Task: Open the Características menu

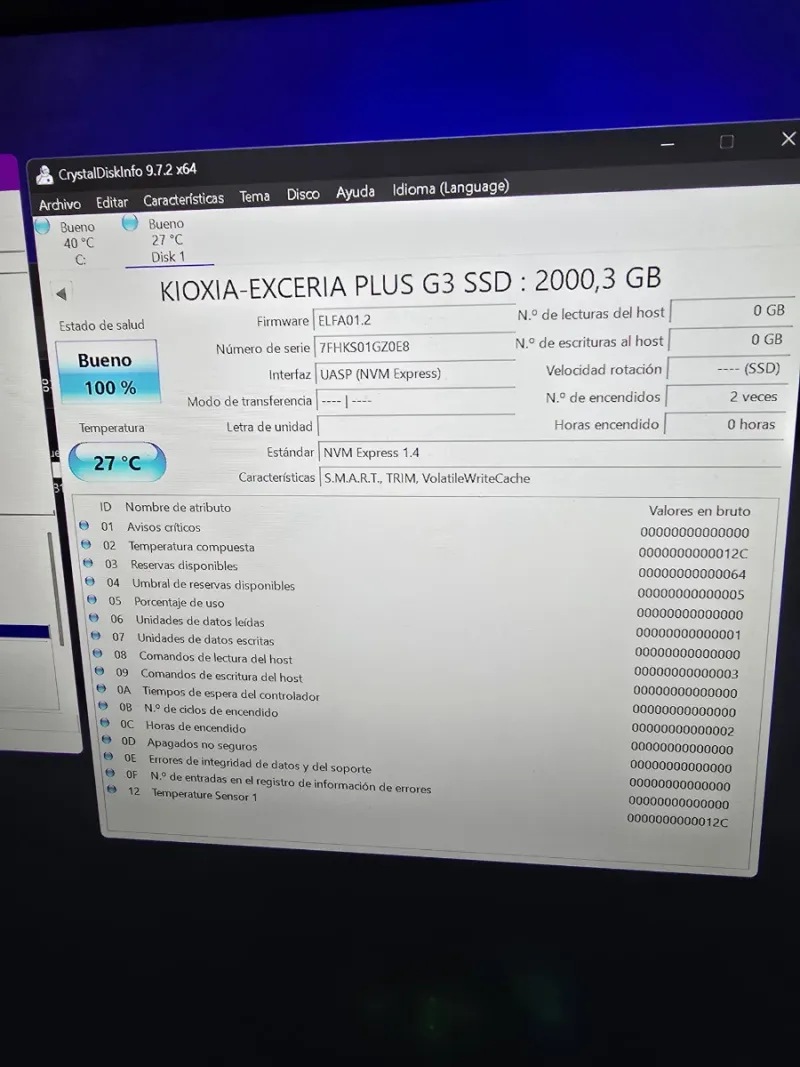Action: [x=183, y=199]
